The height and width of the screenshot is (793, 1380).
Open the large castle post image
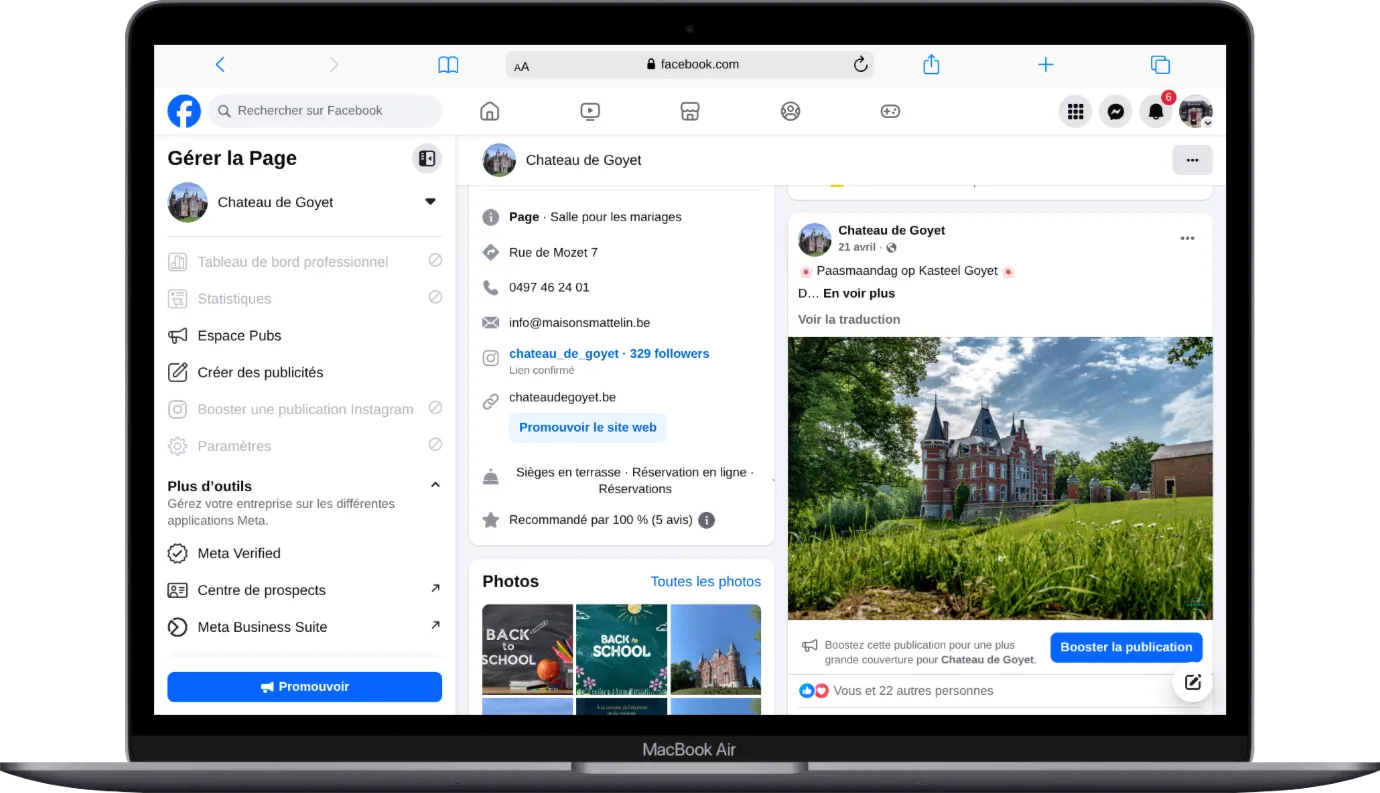pyautogui.click(x=1000, y=478)
